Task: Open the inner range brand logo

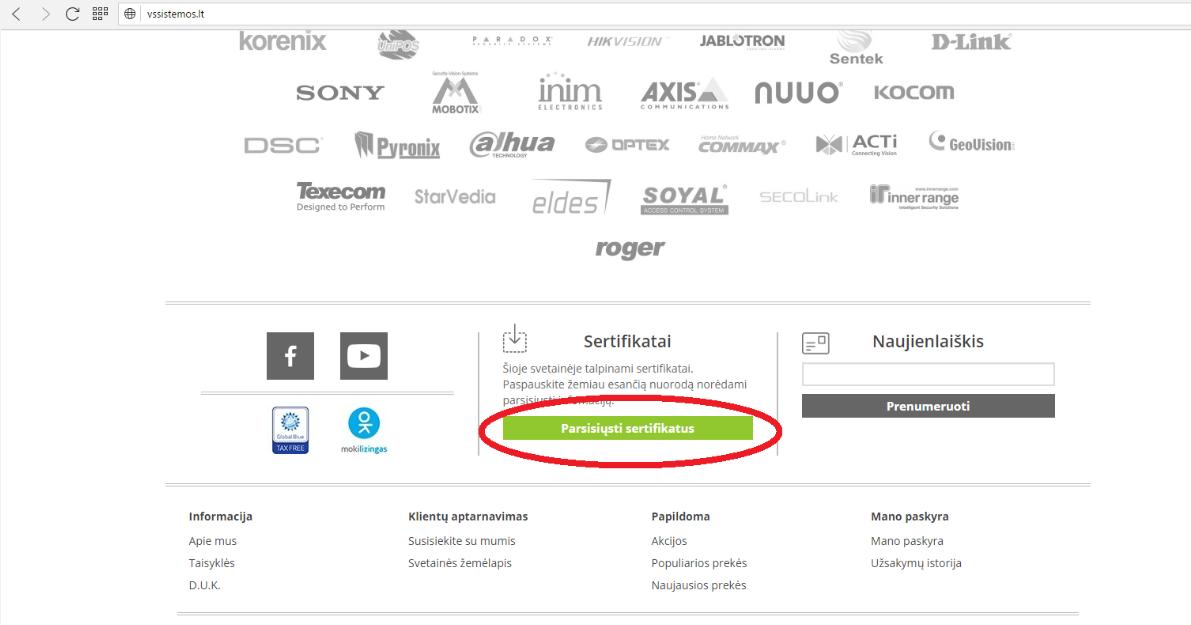Action: [914, 197]
